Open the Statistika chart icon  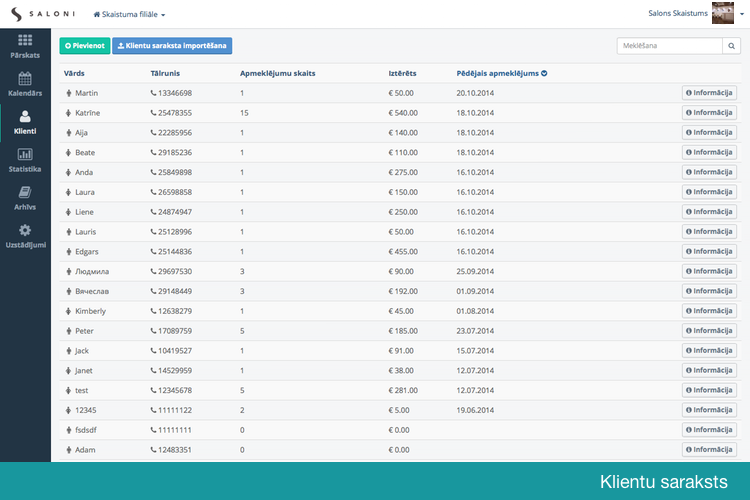(x=25, y=154)
